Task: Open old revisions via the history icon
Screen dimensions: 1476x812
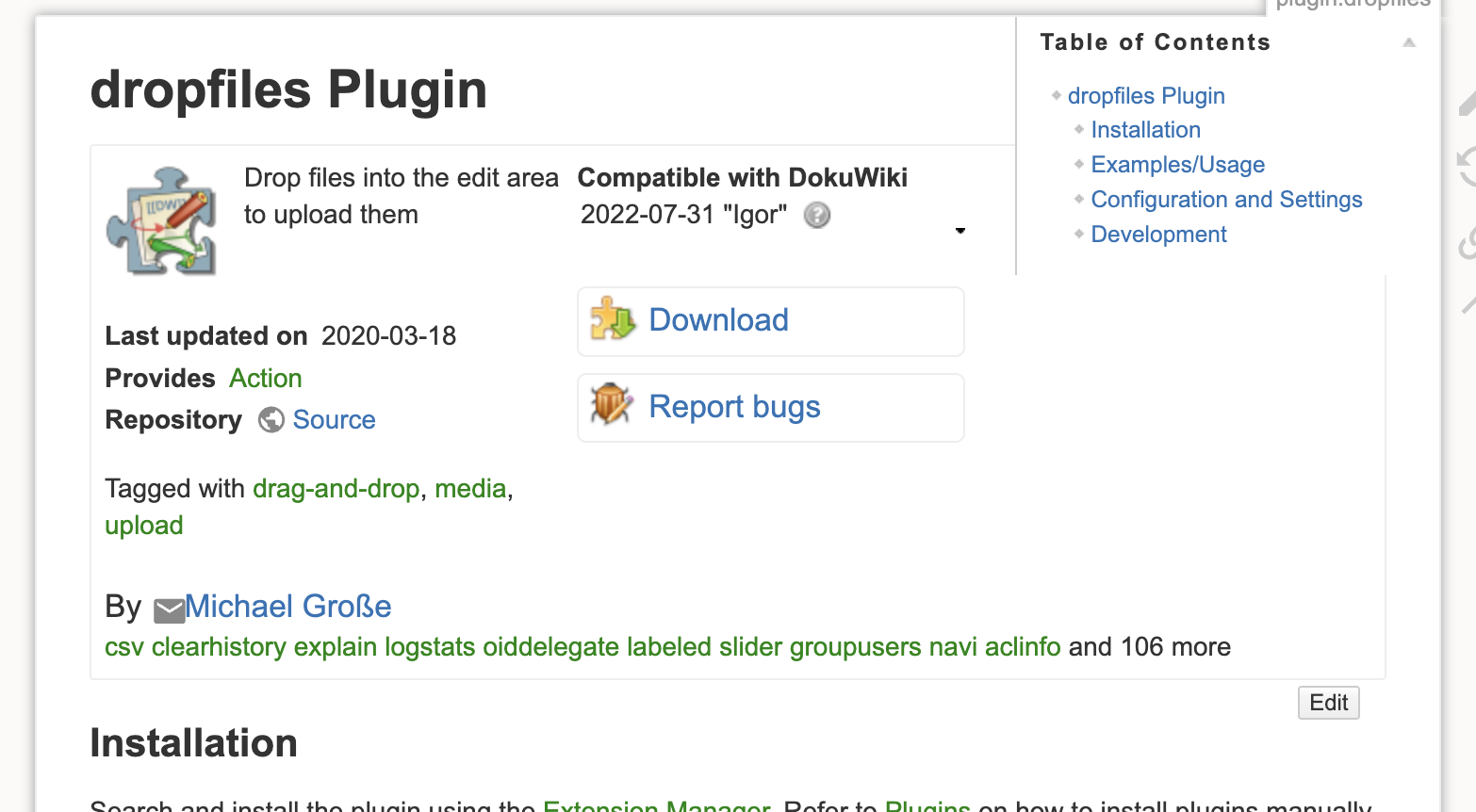Action: point(1467,167)
